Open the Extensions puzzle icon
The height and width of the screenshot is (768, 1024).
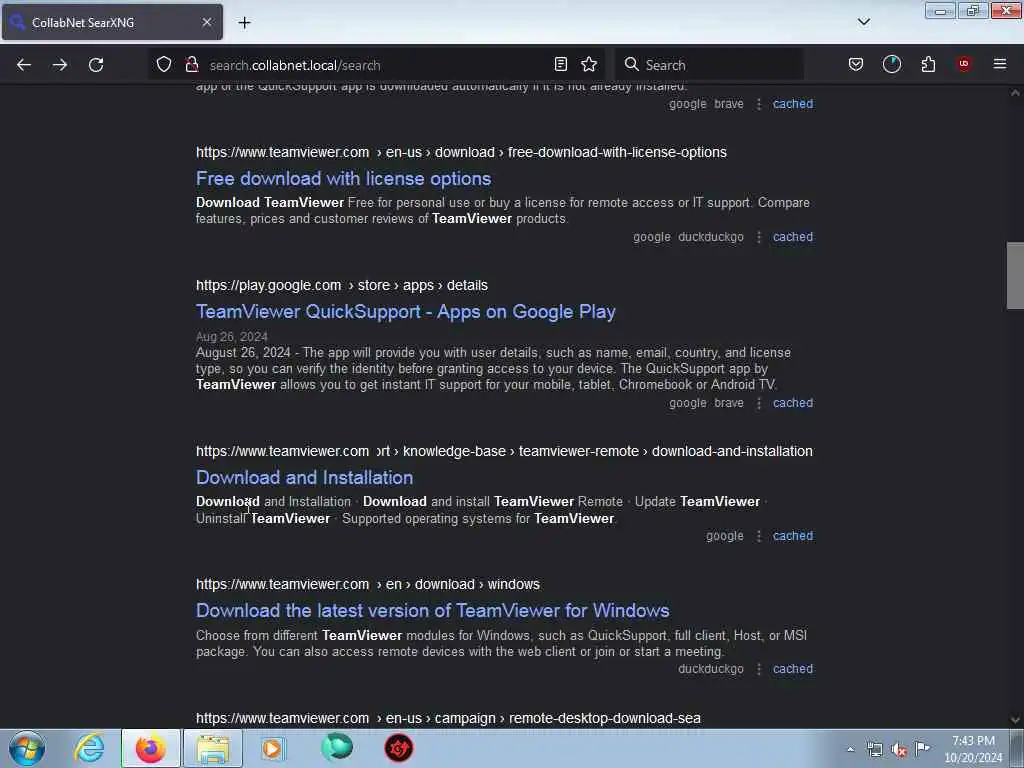point(928,64)
